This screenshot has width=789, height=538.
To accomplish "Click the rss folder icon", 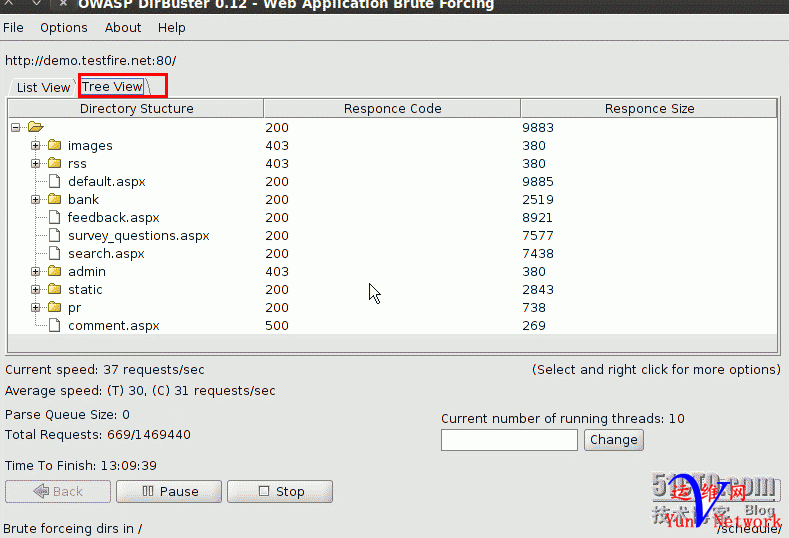I will click(54, 164).
